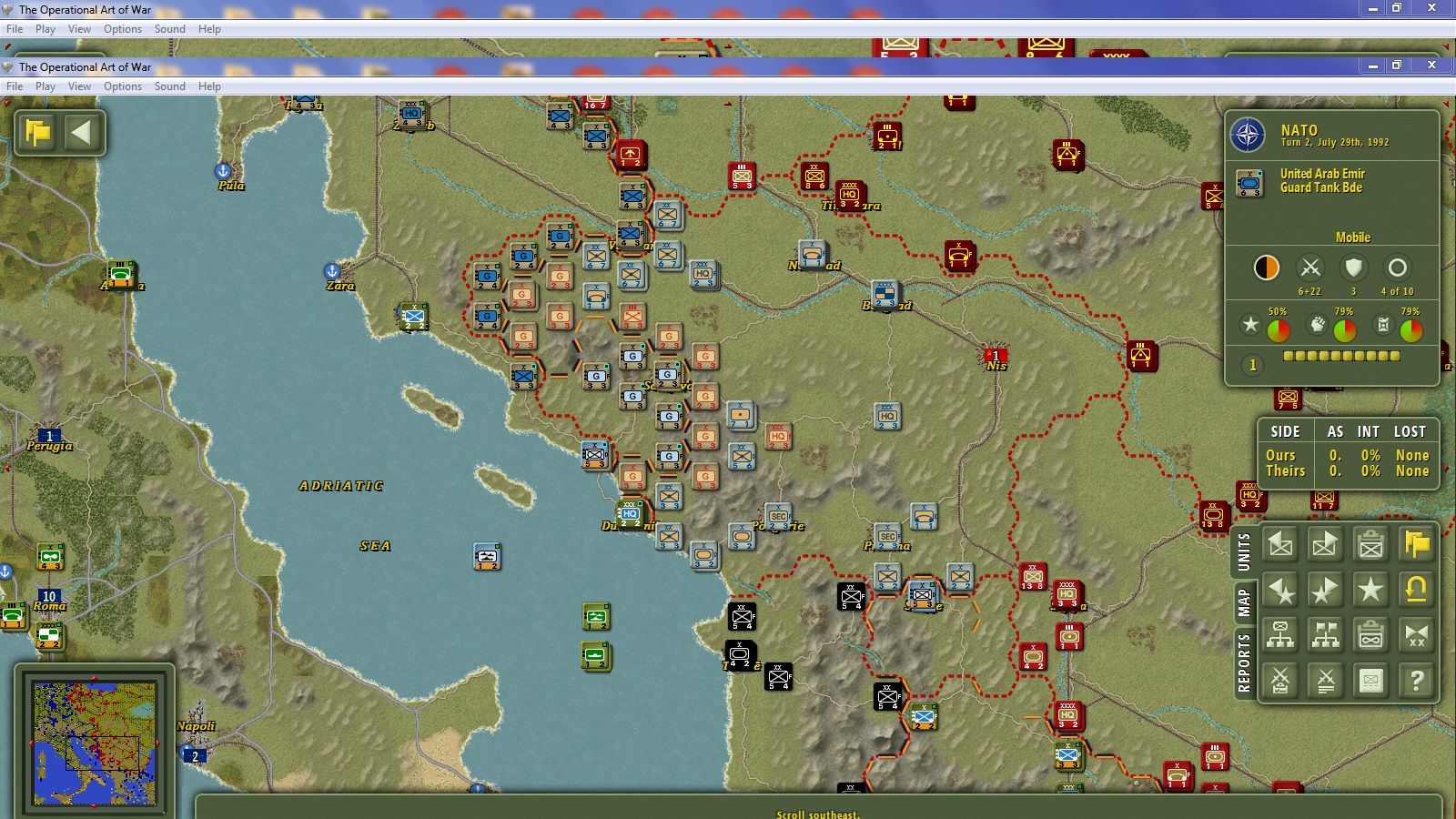Switch to the REPORTS tab
The height and width of the screenshot is (819, 1456).
click(1244, 662)
